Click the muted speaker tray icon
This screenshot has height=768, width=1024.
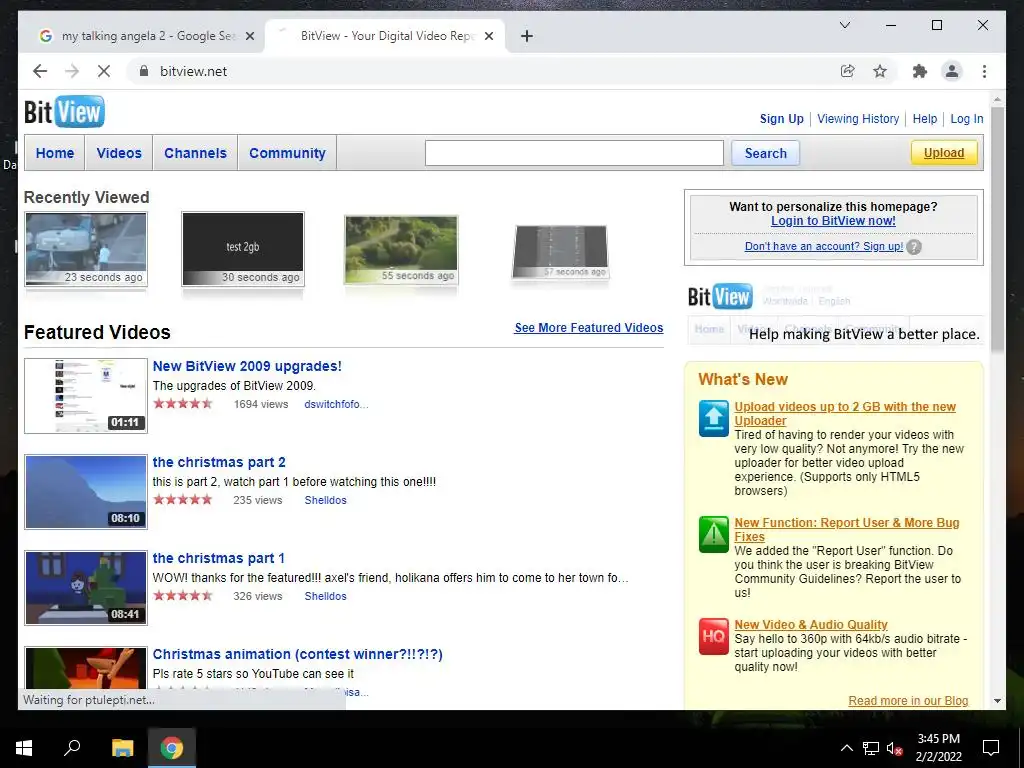point(894,748)
